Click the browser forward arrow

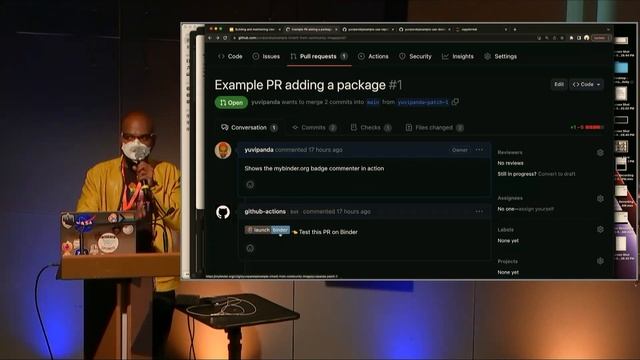pyautogui.click(x=218, y=38)
